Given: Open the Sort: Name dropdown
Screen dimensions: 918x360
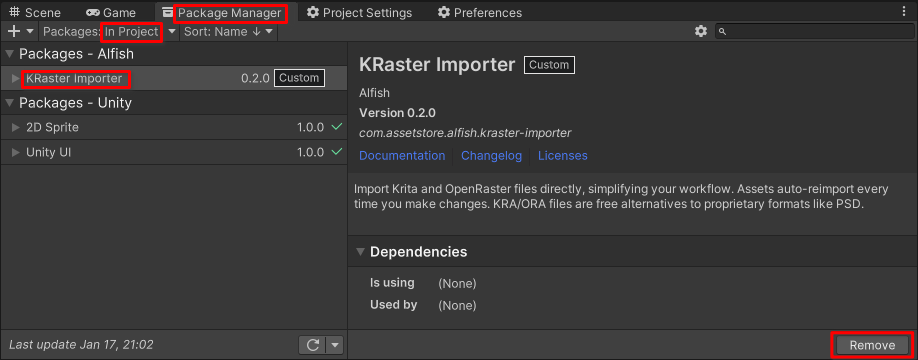Looking at the screenshot, I should [x=228, y=32].
